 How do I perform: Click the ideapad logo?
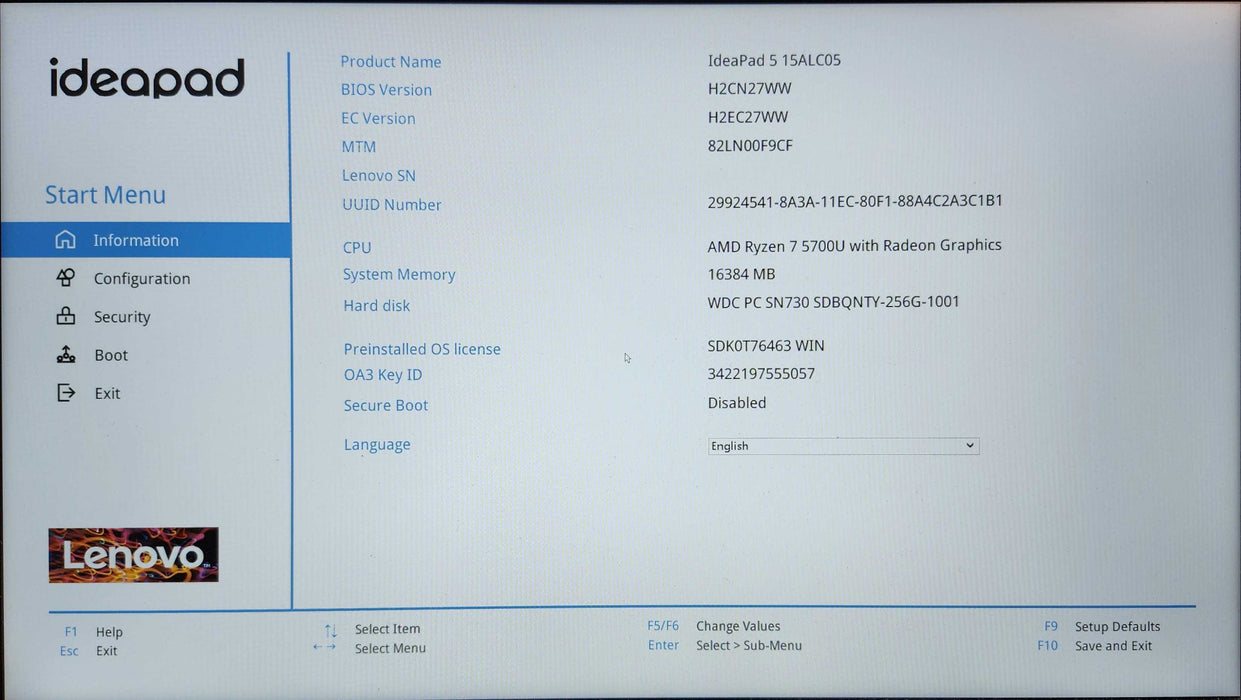click(147, 78)
